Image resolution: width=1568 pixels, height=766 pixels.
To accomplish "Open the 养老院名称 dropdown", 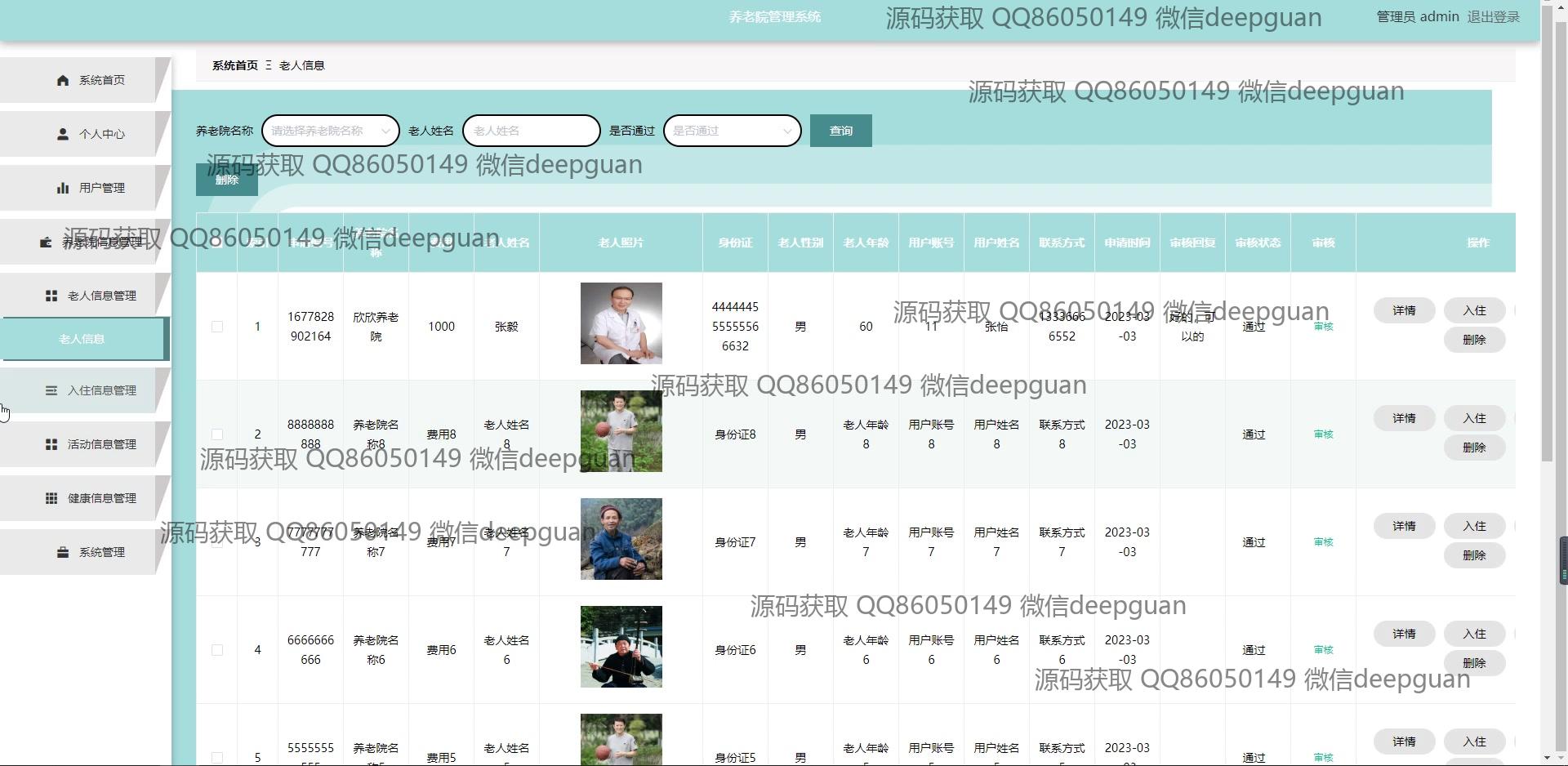I will [330, 131].
